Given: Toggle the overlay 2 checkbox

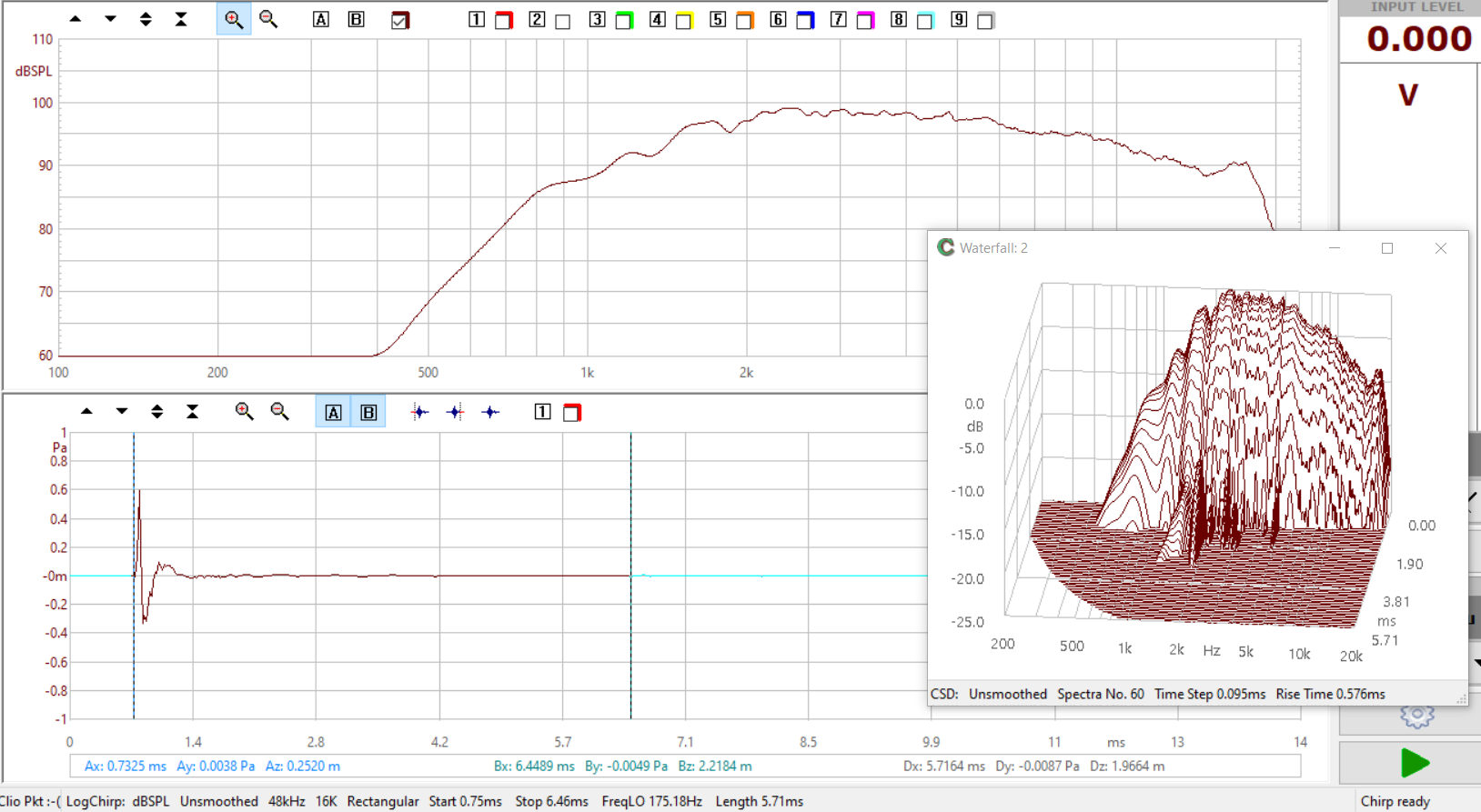Looking at the screenshot, I should point(563,21).
